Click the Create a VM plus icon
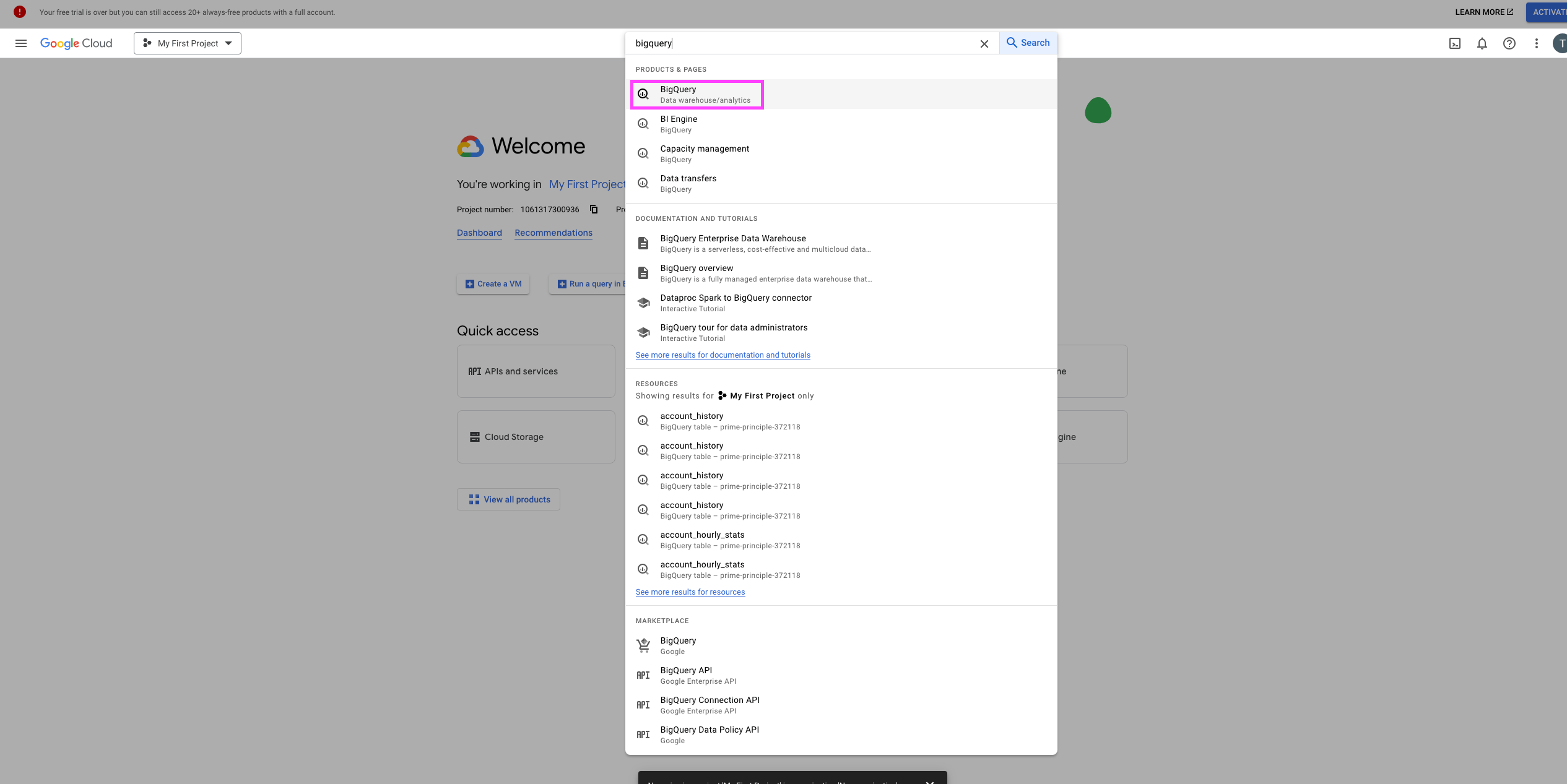The width and height of the screenshot is (1567, 784). point(470,284)
